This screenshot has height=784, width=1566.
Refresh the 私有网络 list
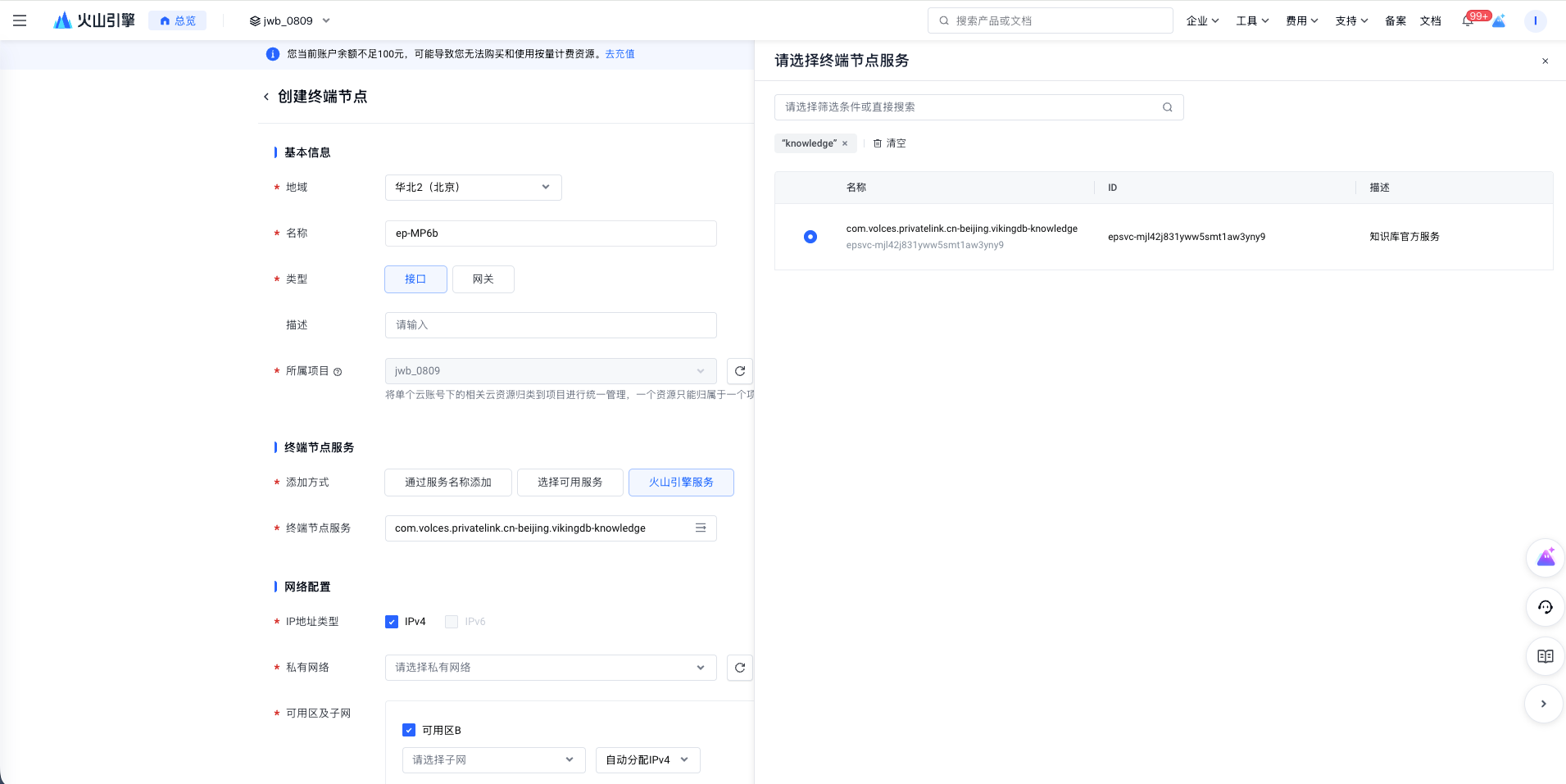click(739, 668)
